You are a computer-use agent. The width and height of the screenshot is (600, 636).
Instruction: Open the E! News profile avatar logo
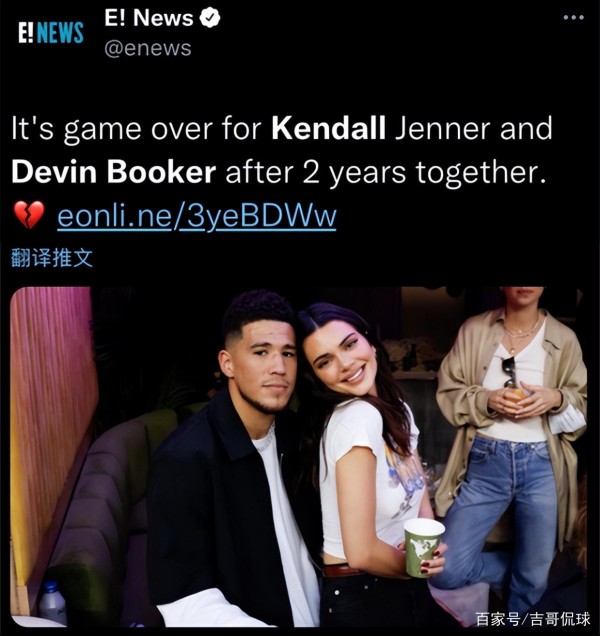coord(51,32)
